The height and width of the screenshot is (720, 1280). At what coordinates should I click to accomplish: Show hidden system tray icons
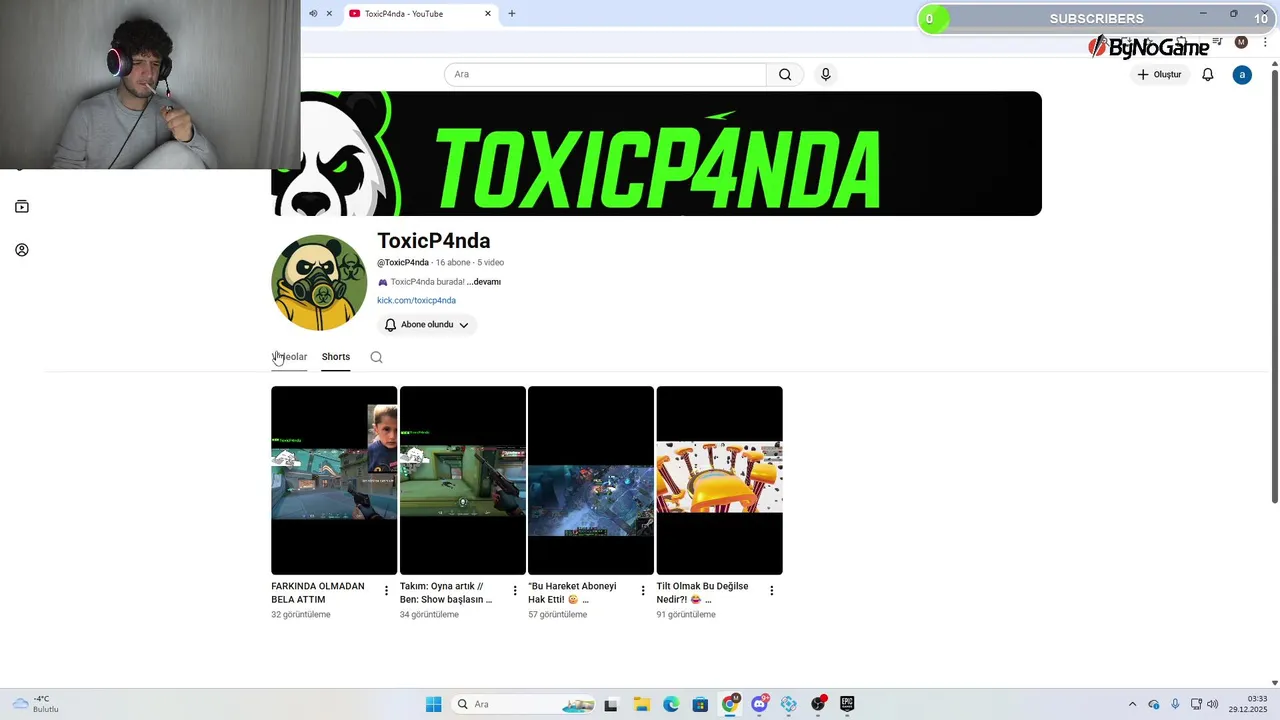click(1132, 704)
